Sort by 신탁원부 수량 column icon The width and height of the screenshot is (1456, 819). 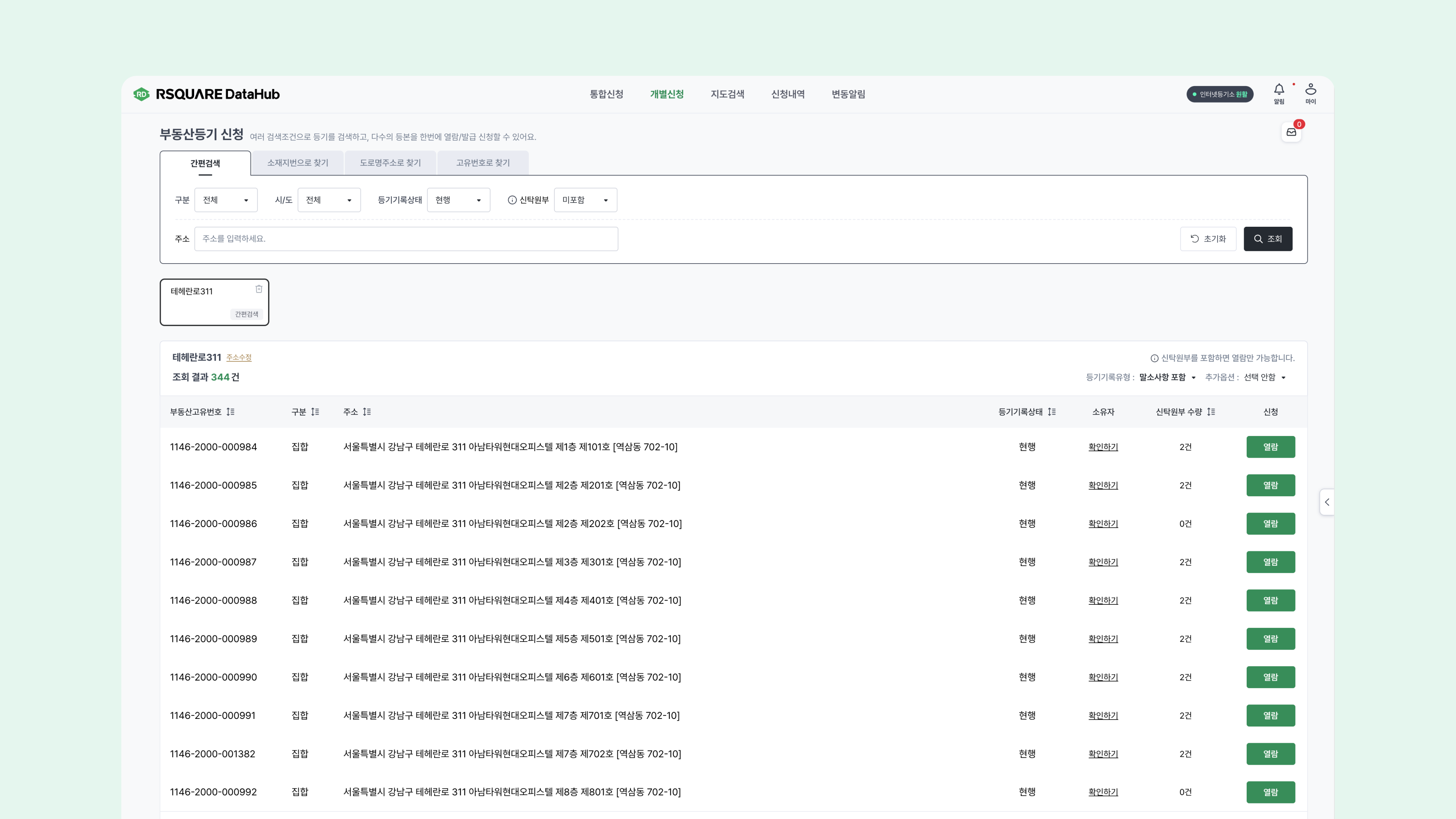[1211, 412]
